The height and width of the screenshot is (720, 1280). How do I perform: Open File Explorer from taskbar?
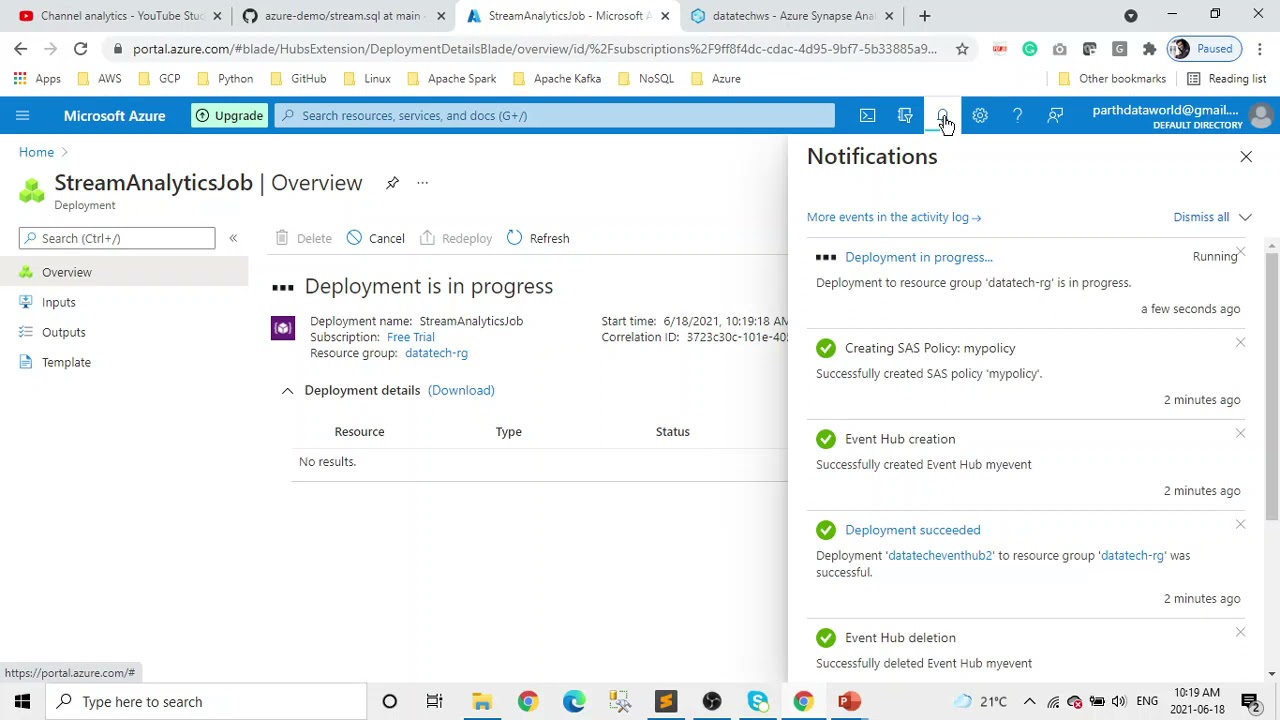coord(481,702)
